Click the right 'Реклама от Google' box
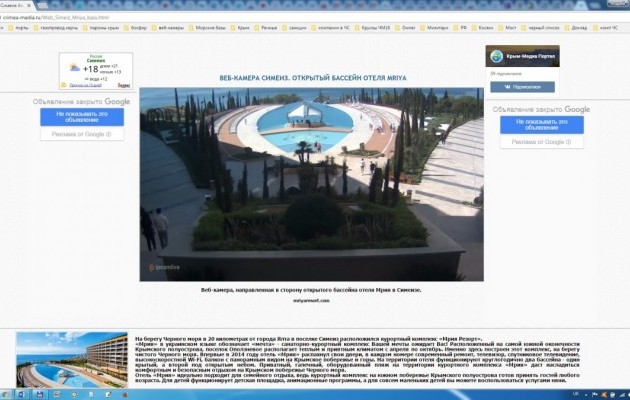The width and height of the screenshot is (630, 400). point(542,142)
